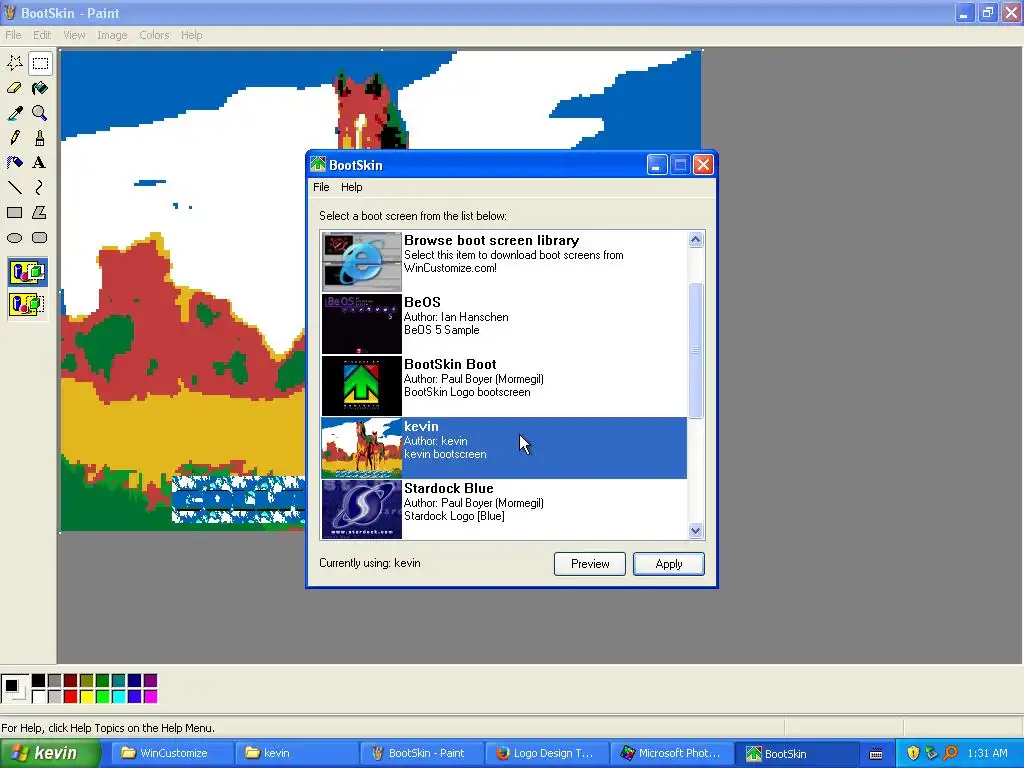Select the BeOS boot screen thumbnail

361,324
